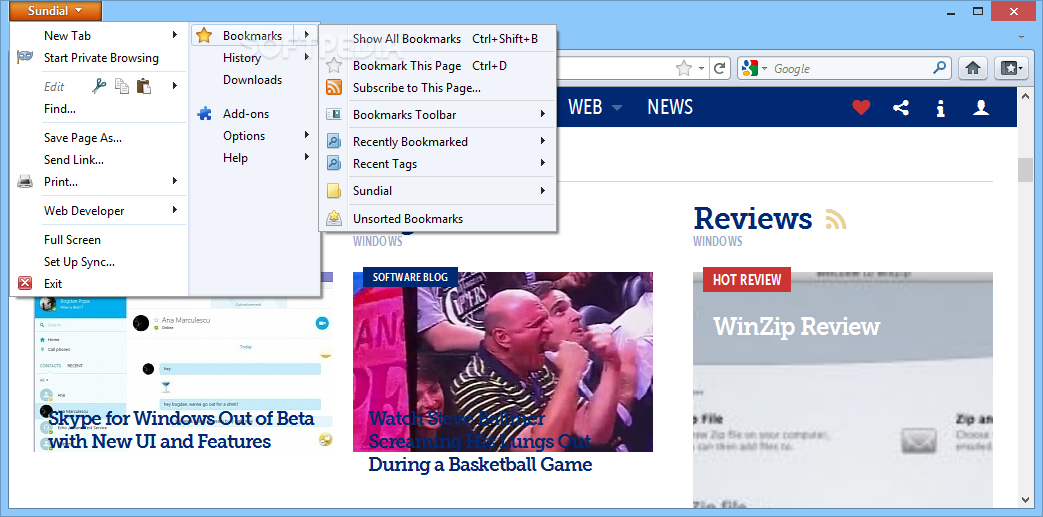Viewport: 1043px width, 517px height.
Task: Open the NEWS link in site navigation
Action: pyautogui.click(x=670, y=107)
